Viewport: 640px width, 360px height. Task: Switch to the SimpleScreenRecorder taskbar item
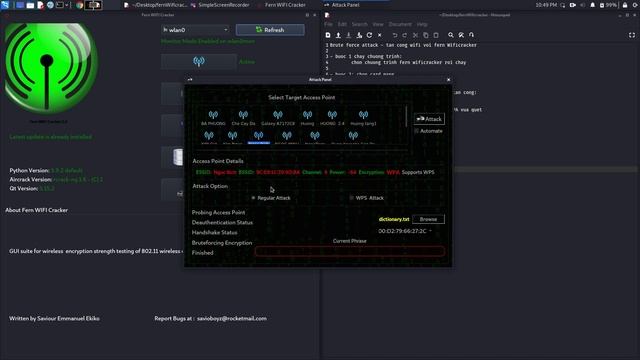coord(220,5)
